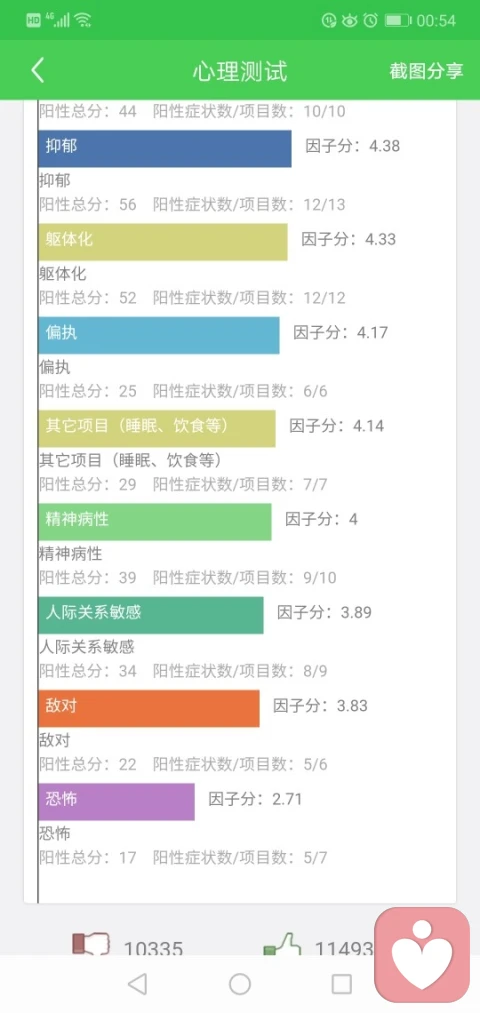Image resolution: width=480 pixels, height=1013 pixels.
Task: Tap the teal 人际关系敏感 bar
Action: (151, 615)
